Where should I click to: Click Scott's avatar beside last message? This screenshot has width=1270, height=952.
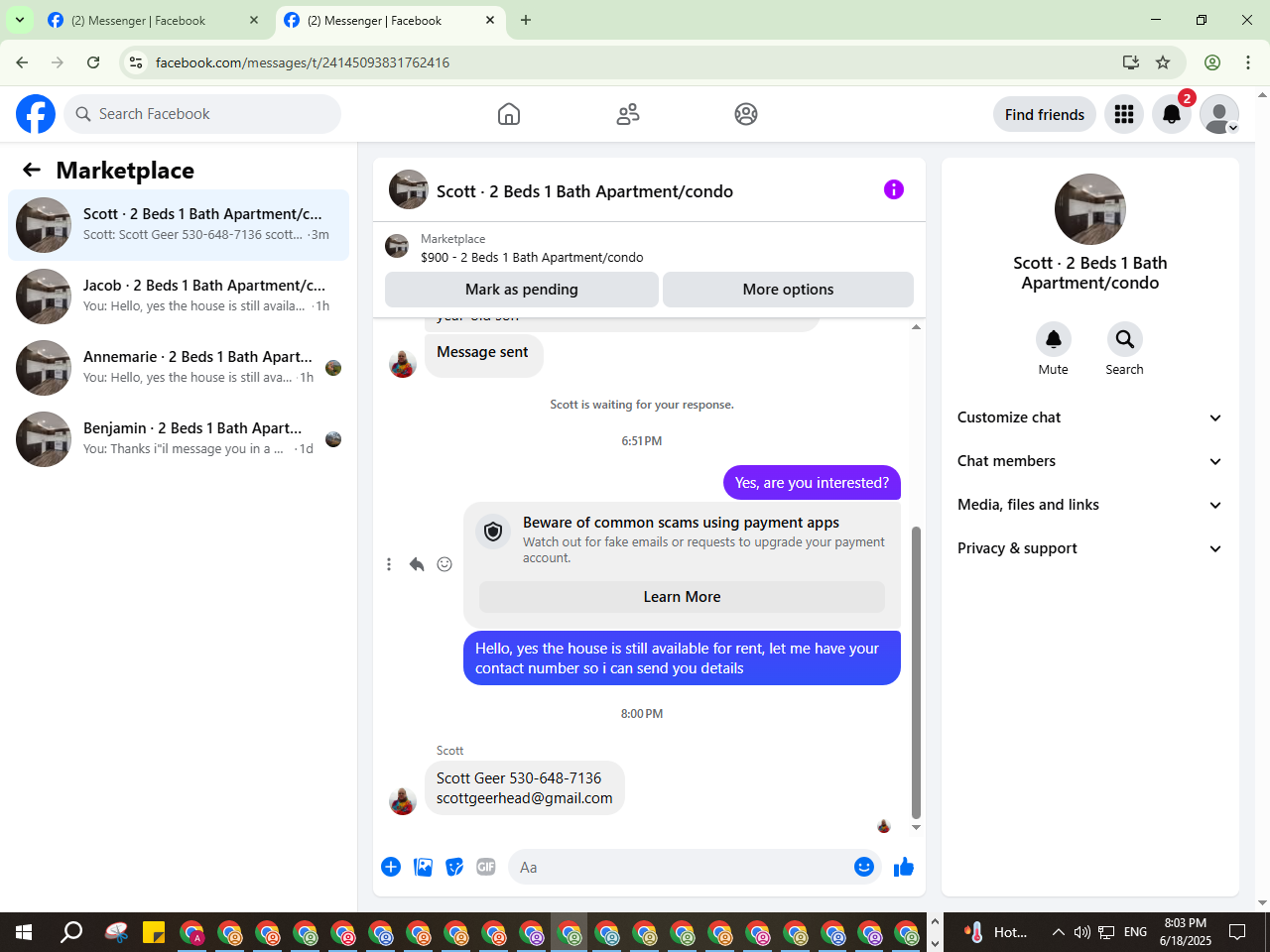tap(403, 800)
